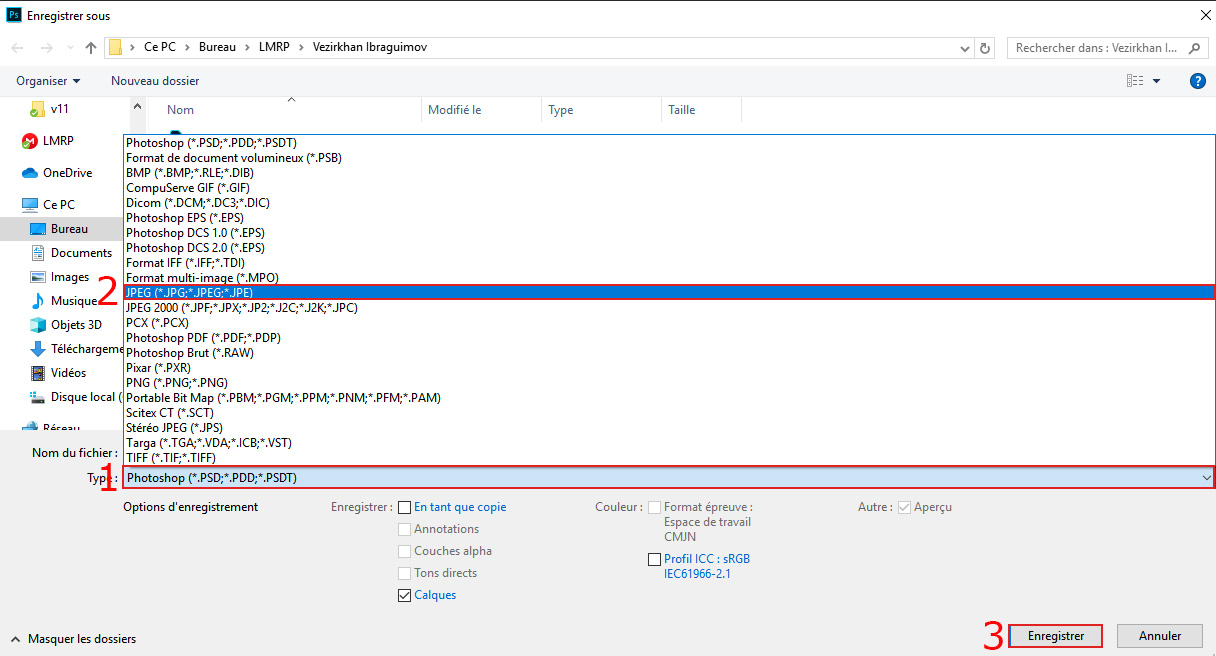The height and width of the screenshot is (656, 1216).
Task: Open OneDrive in the sidebar
Action: point(67,173)
